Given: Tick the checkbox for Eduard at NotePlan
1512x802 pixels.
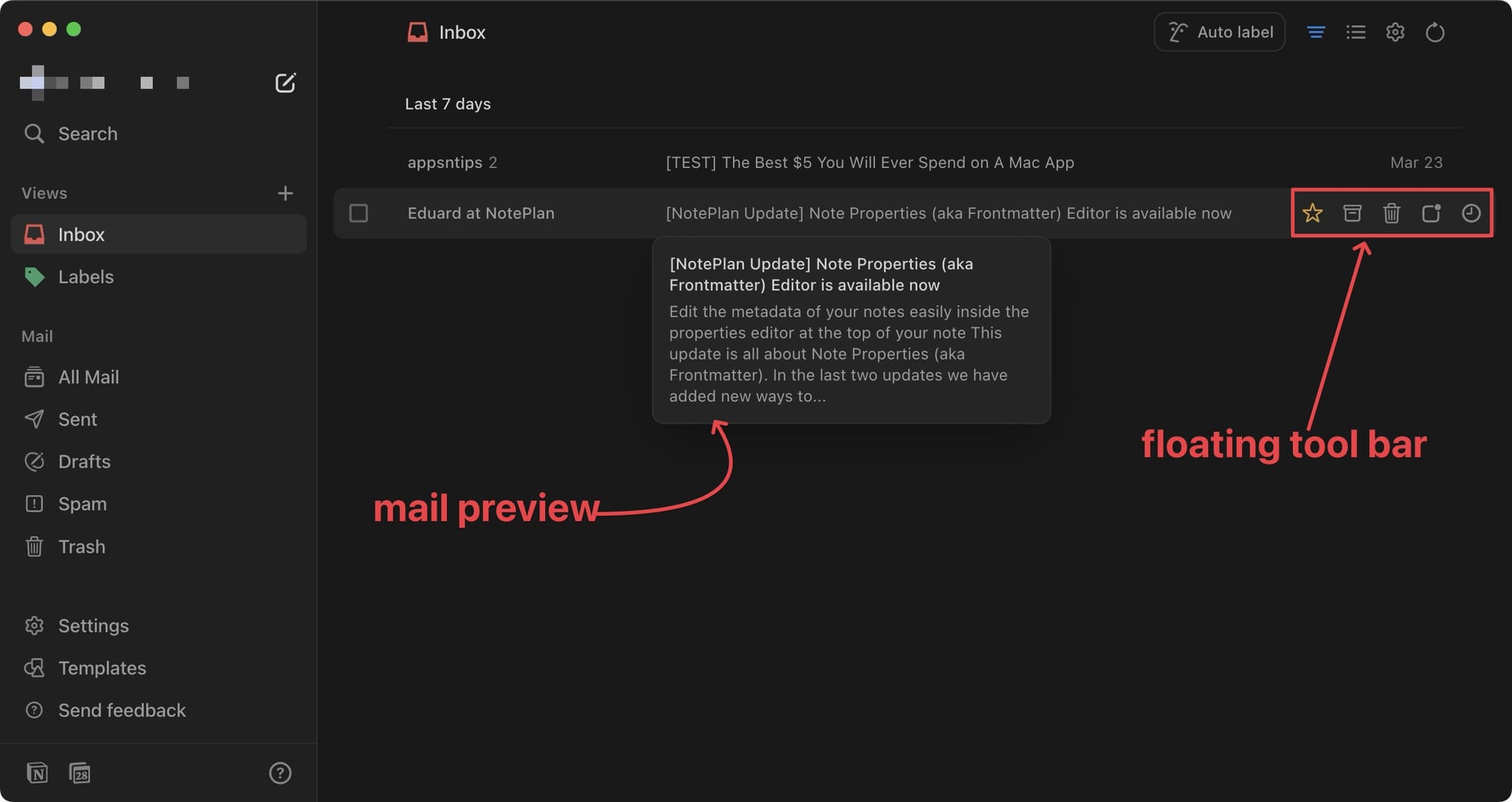Looking at the screenshot, I should tap(359, 213).
